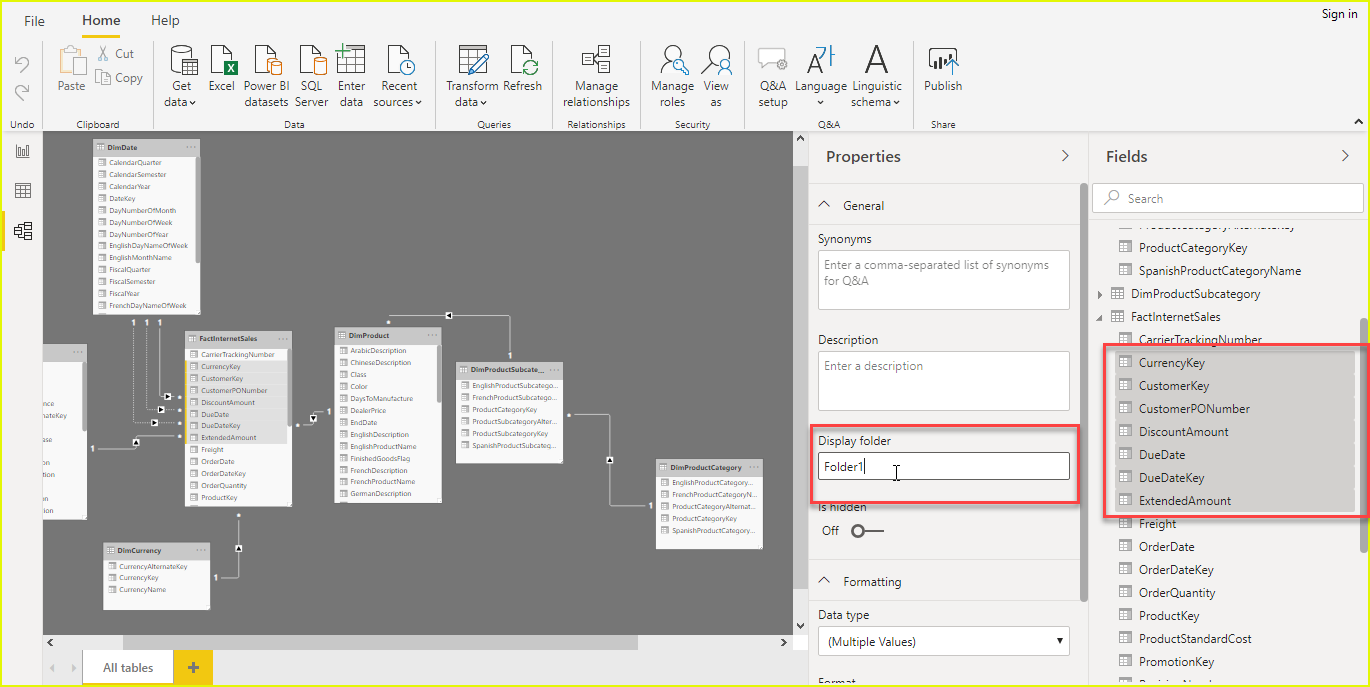Collapse the General section

825,205
